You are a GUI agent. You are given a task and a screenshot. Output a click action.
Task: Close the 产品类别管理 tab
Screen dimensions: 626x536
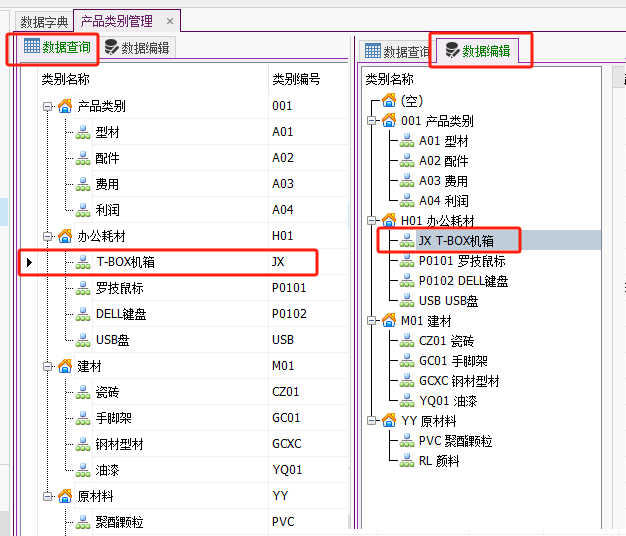point(170,21)
